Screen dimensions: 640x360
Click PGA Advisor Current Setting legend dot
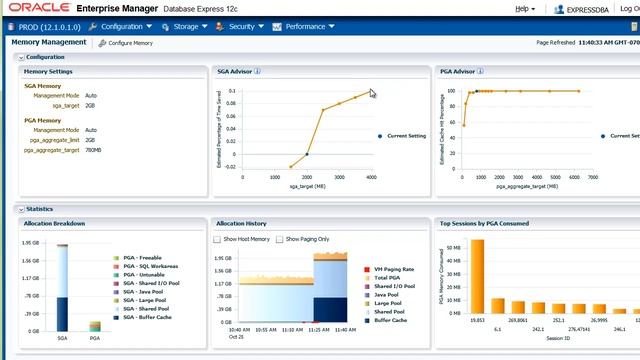(x=603, y=136)
